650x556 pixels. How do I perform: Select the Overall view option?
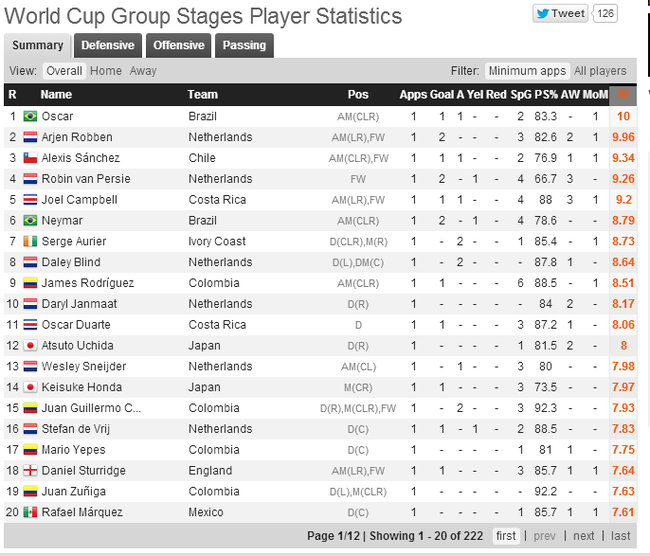[x=64, y=71]
